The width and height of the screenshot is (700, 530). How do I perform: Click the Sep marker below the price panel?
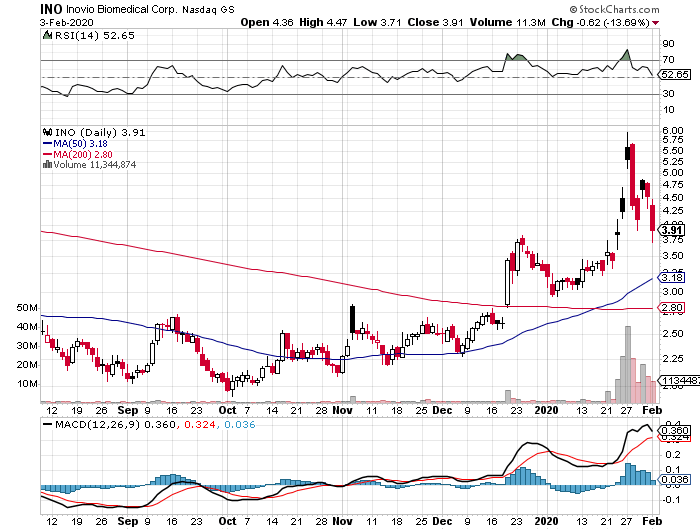point(128,410)
